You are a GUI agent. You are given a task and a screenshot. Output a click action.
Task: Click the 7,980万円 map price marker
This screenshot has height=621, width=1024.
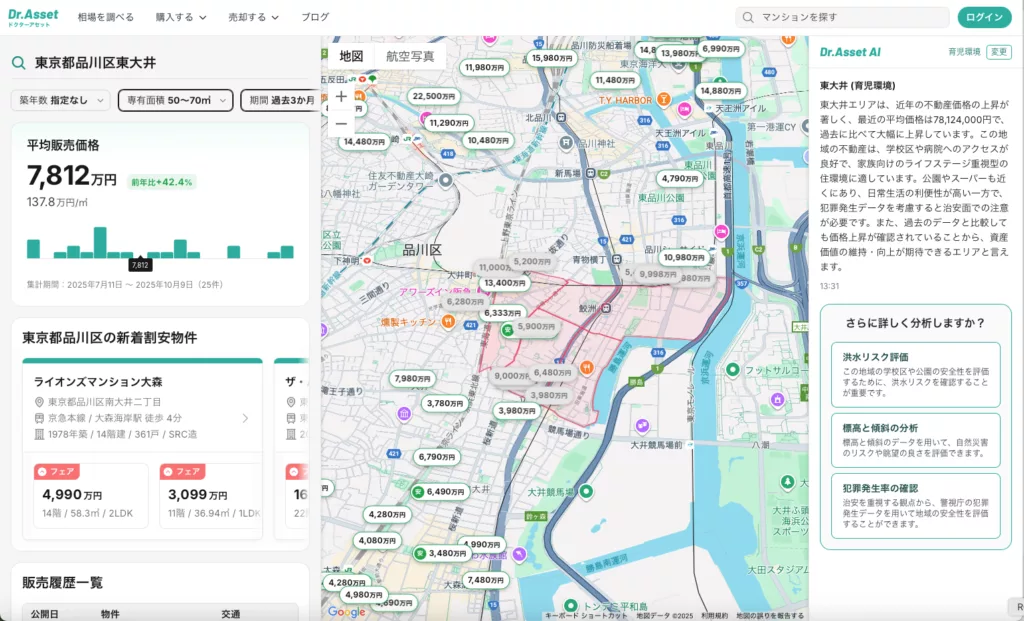click(x=411, y=379)
